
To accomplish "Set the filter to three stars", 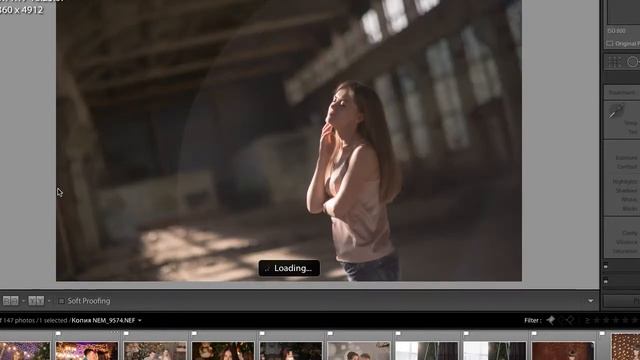I will (x=616, y=320).
